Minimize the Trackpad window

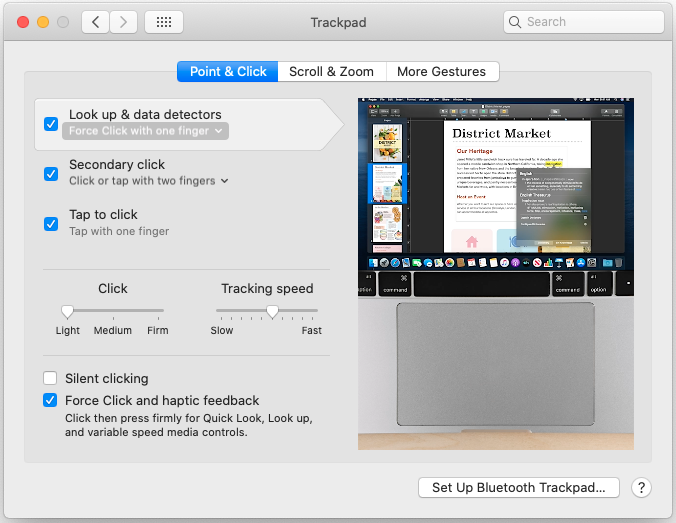[x=43, y=22]
